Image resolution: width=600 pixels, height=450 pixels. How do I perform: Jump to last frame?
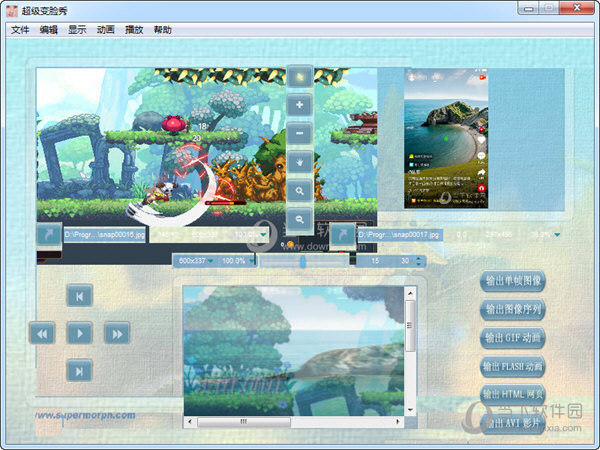coord(80,371)
